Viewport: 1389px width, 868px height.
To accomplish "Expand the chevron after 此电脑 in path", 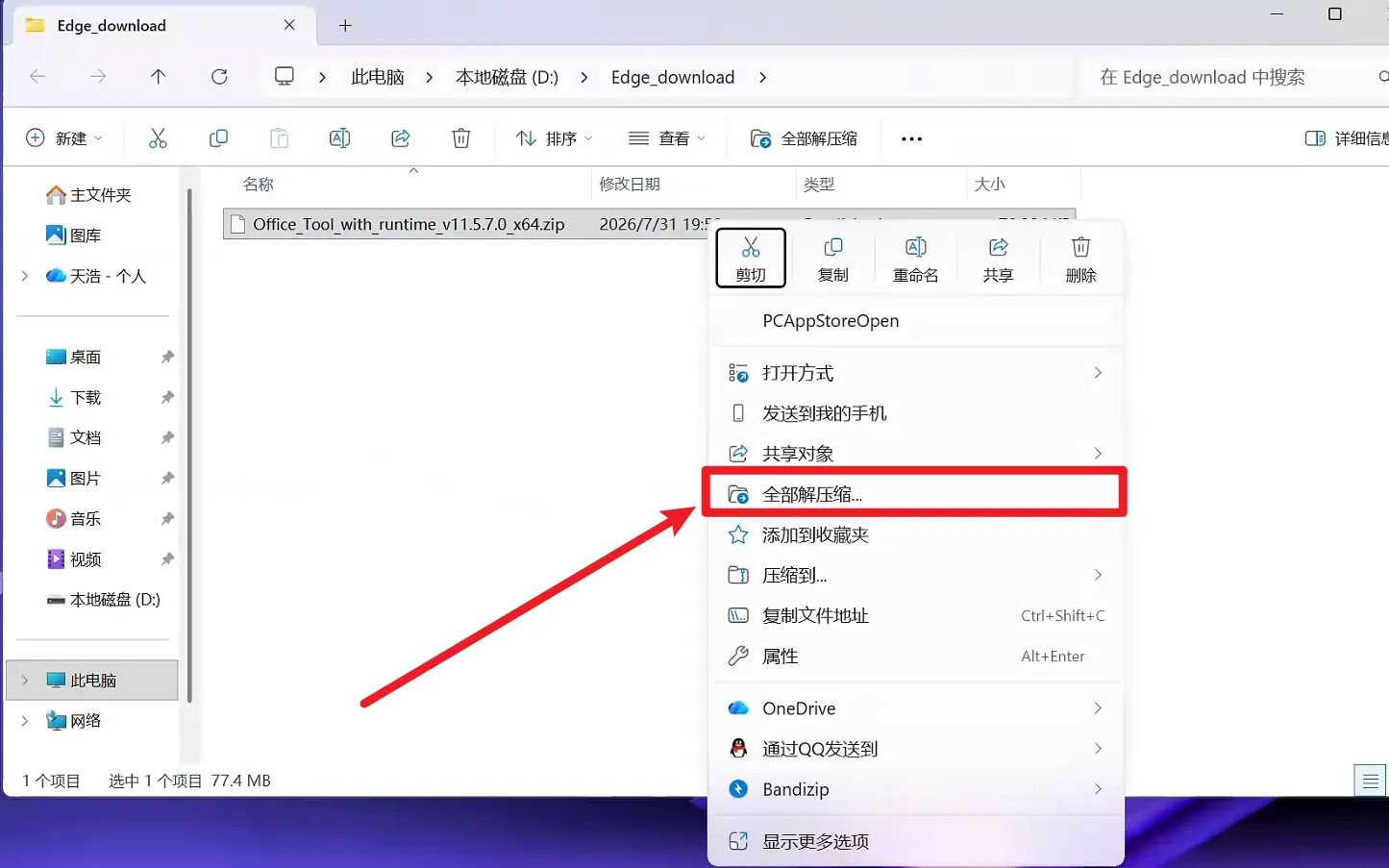I will click(x=429, y=77).
